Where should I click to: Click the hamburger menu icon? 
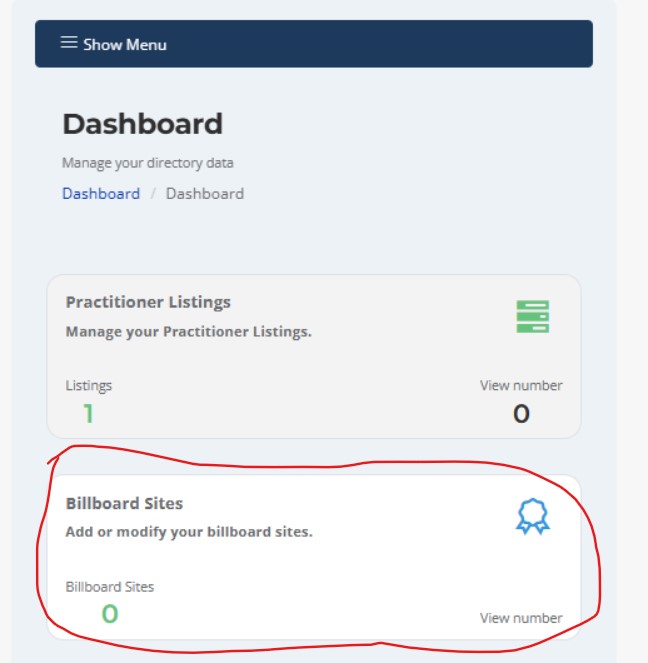tap(69, 42)
